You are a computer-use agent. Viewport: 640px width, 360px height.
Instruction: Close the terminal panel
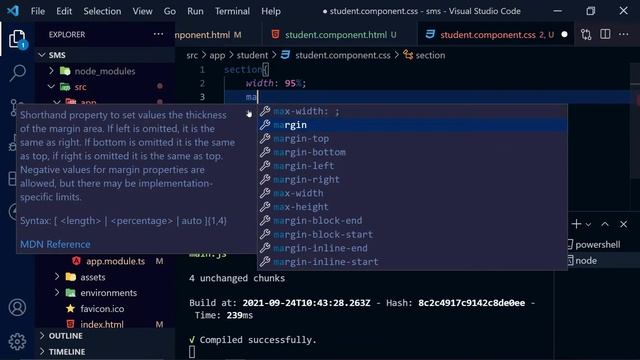point(623,224)
